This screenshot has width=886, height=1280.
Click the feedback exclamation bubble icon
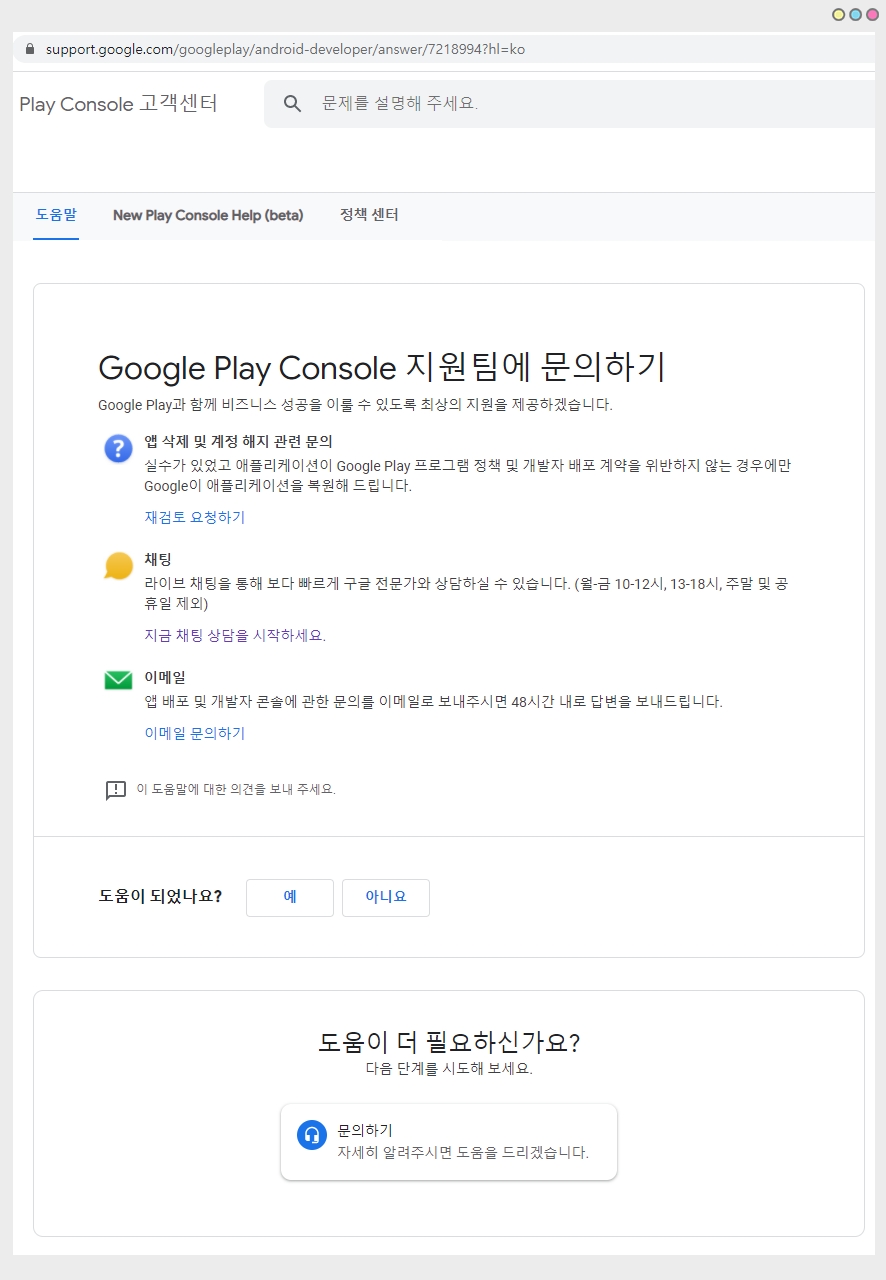[x=116, y=790]
